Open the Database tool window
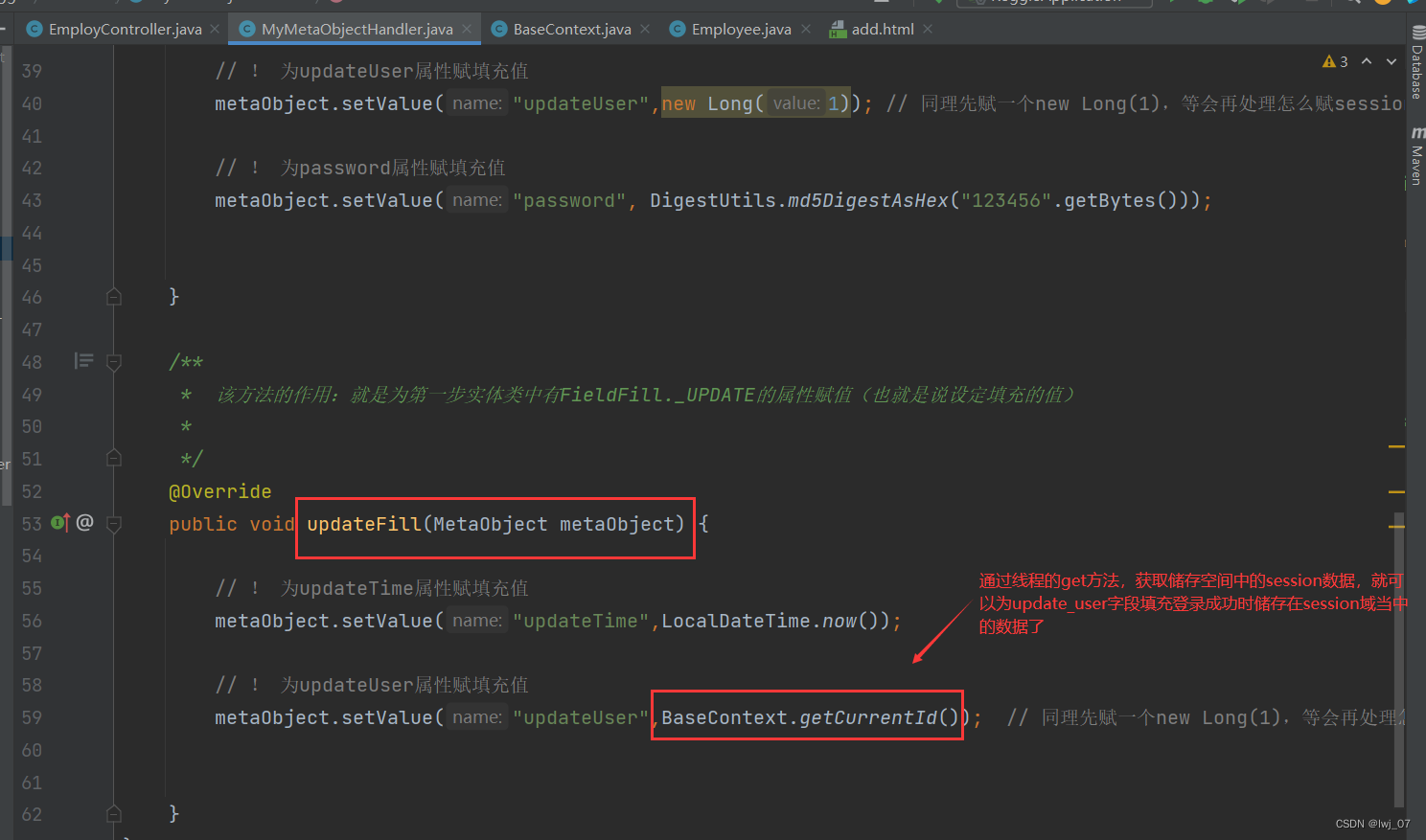The width and height of the screenshot is (1426, 840). click(1416, 64)
